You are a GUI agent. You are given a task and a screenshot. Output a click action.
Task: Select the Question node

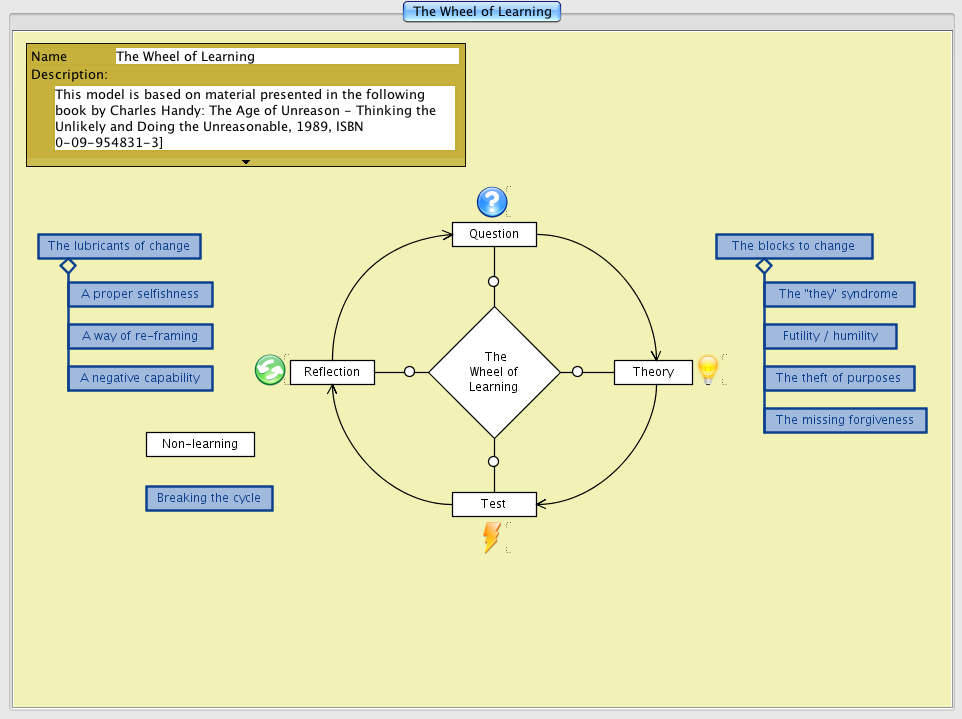pyautogui.click(x=494, y=234)
